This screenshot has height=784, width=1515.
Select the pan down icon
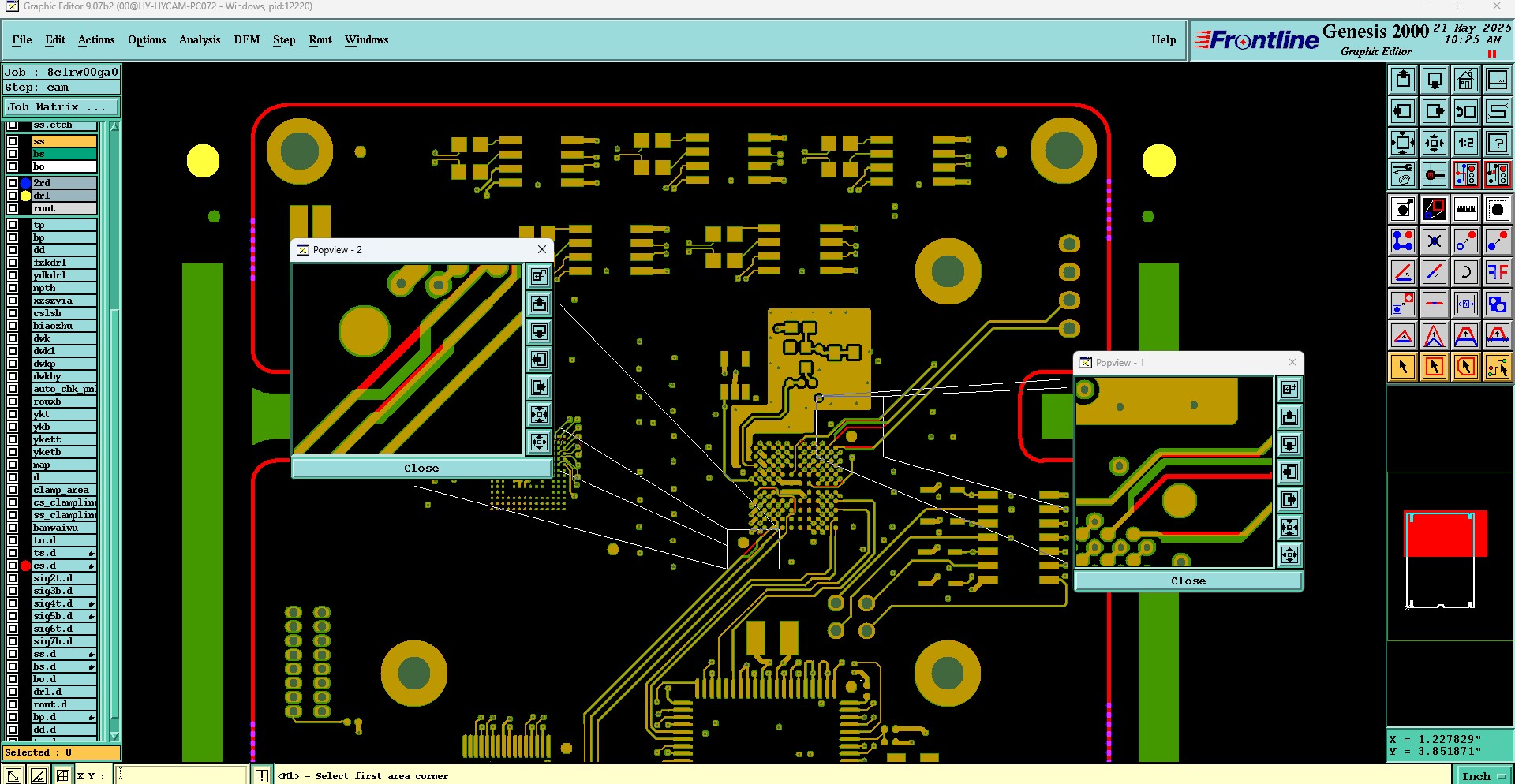[x=1435, y=80]
